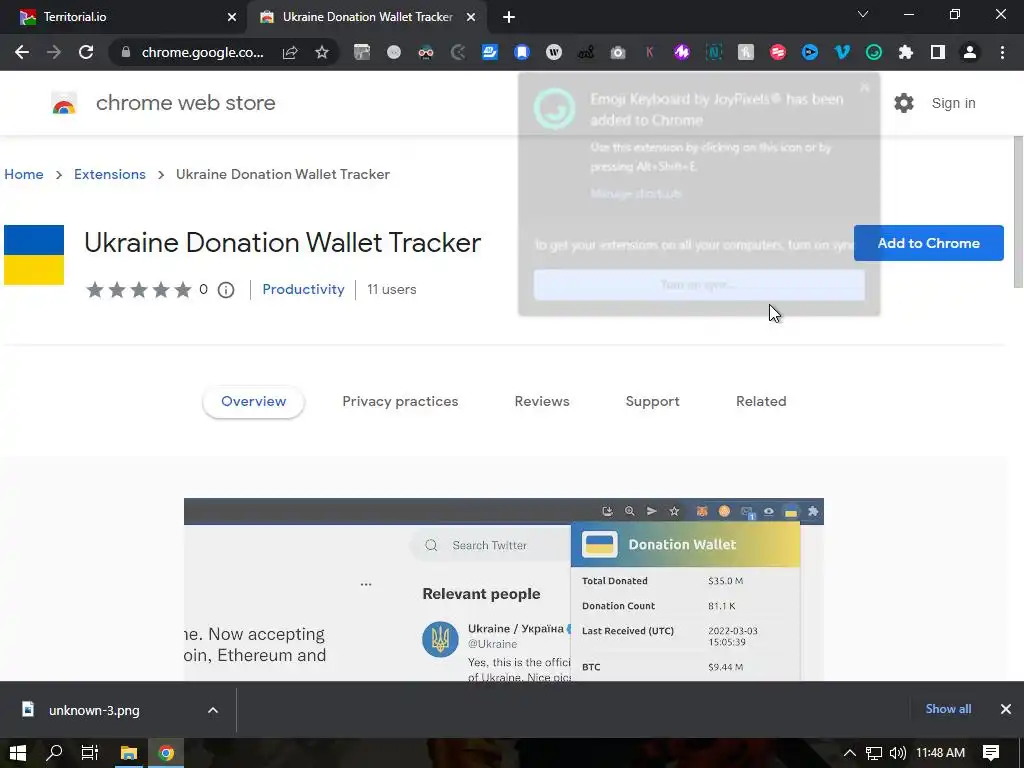The height and width of the screenshot is (768, 1024).
Task: Open the Extensions puzzle piece menu
Action: pyautogui.click(x=906, y=52)
